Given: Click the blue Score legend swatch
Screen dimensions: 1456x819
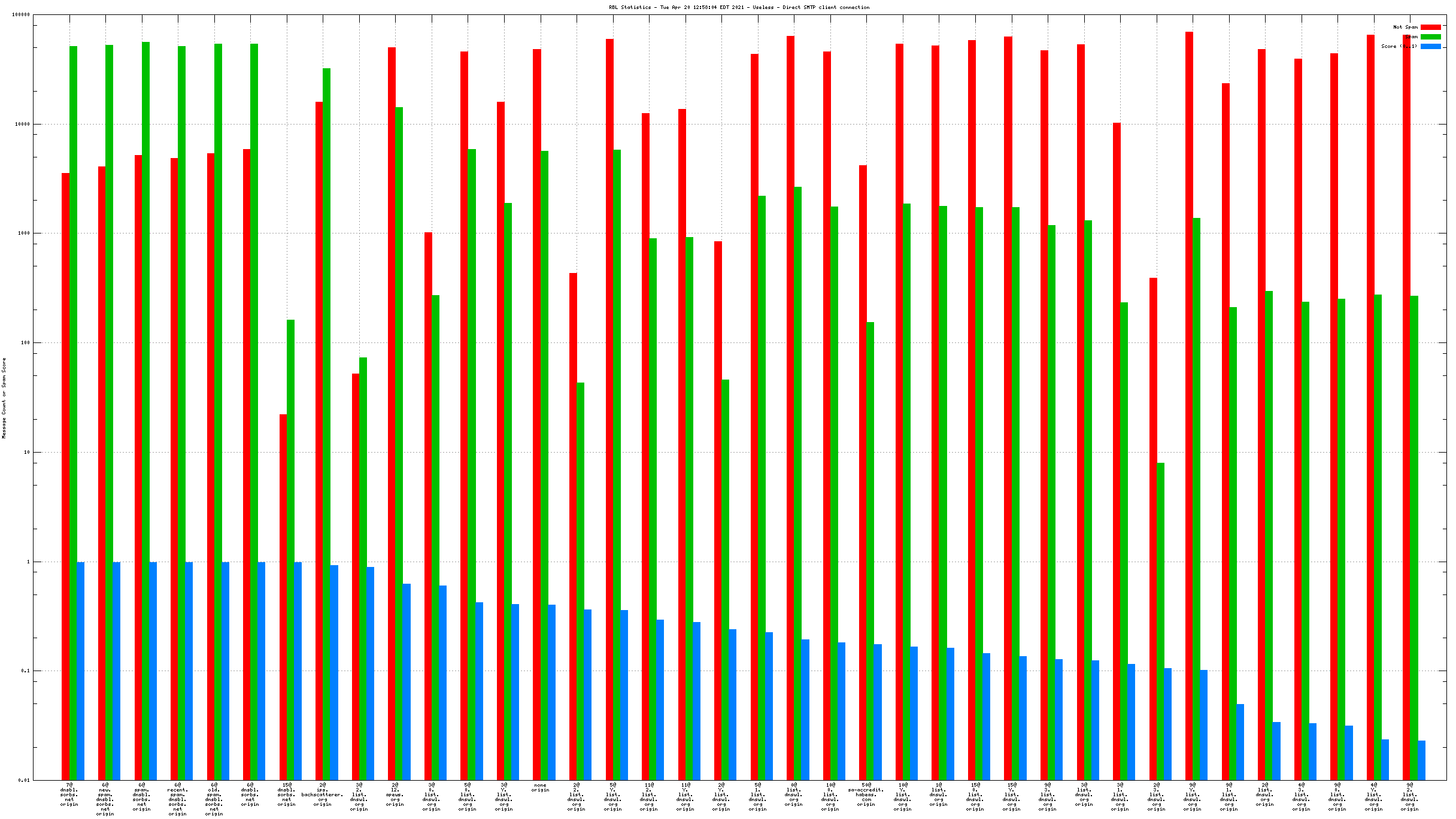Looking at the screenshot, I should click(x=1430, y=47).
